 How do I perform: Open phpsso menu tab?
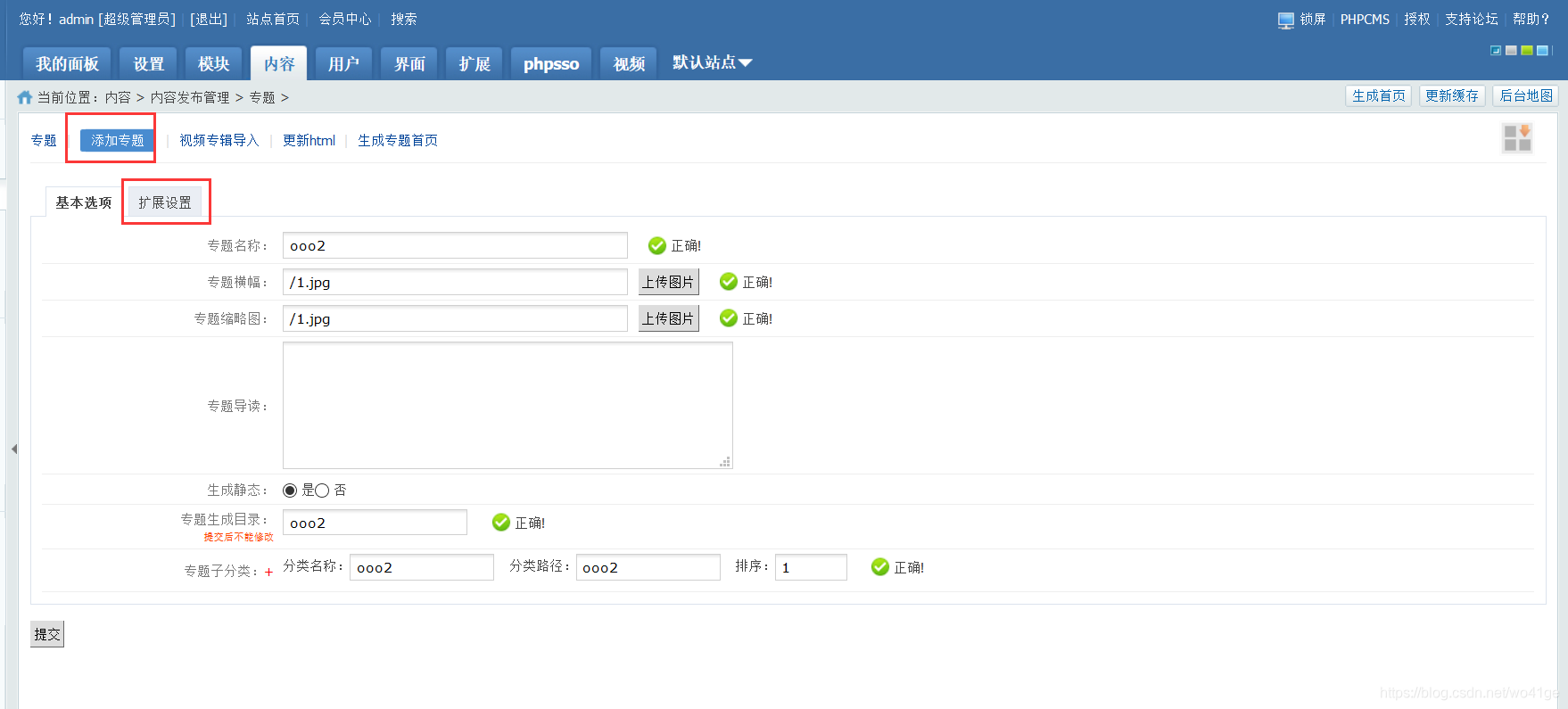tap(551, 63)
